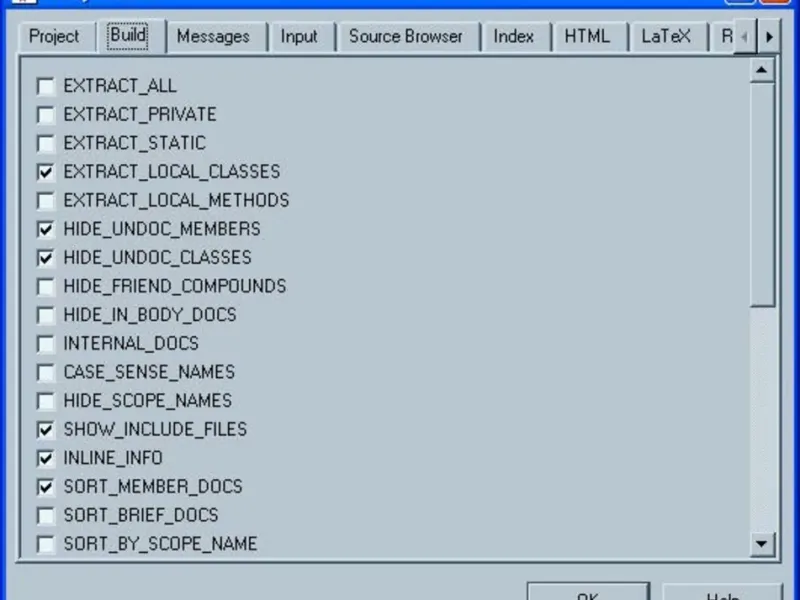Click tab strip left scroll arrow

[x=745, y=37]
